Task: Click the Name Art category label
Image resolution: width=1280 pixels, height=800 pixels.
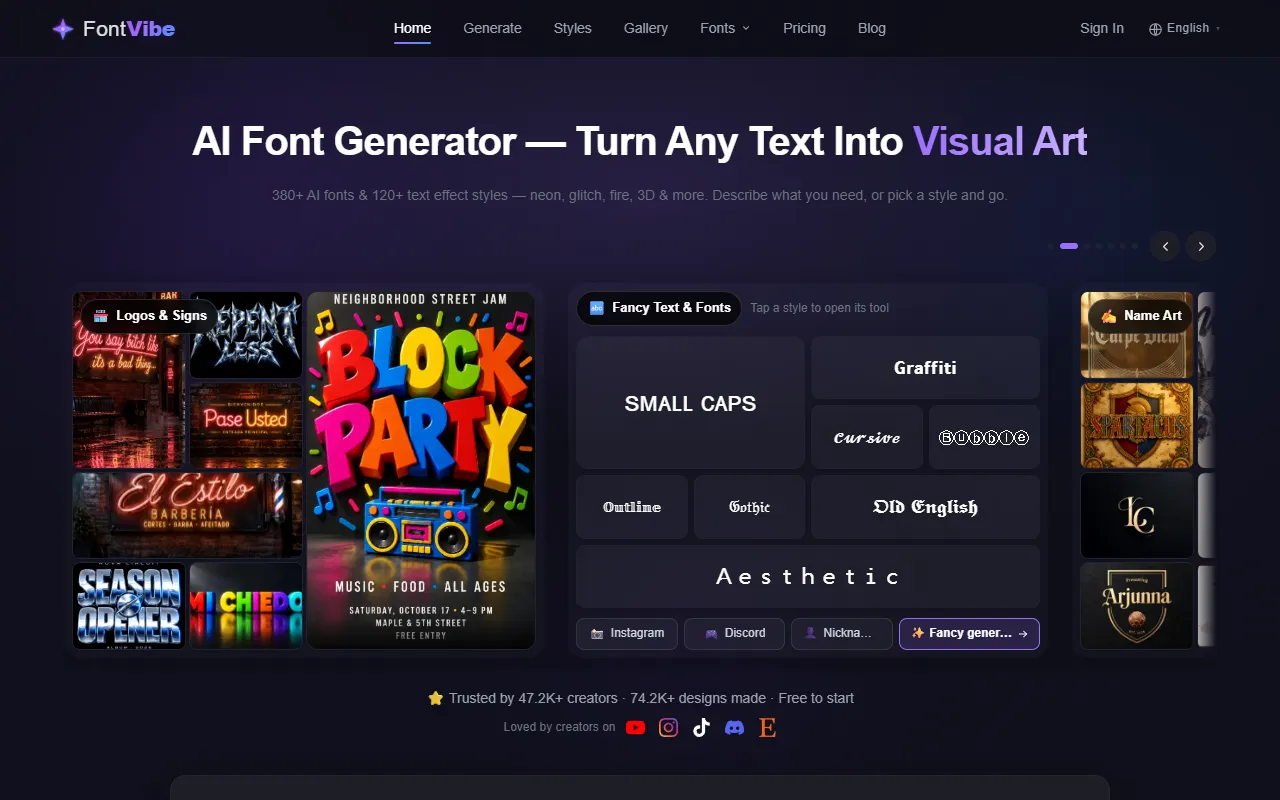Action: click(x=1141, y=316)
